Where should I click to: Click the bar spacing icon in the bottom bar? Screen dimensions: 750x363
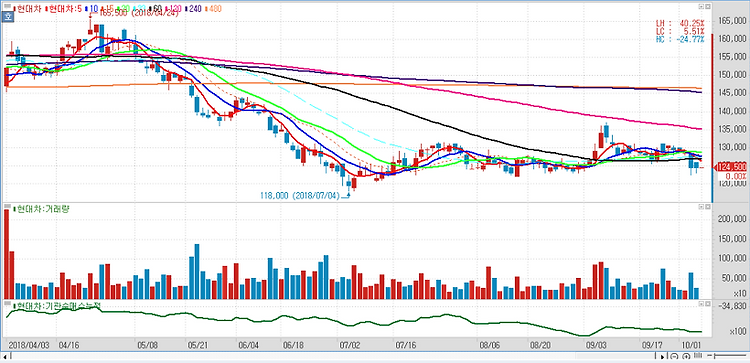pos(698,355)
